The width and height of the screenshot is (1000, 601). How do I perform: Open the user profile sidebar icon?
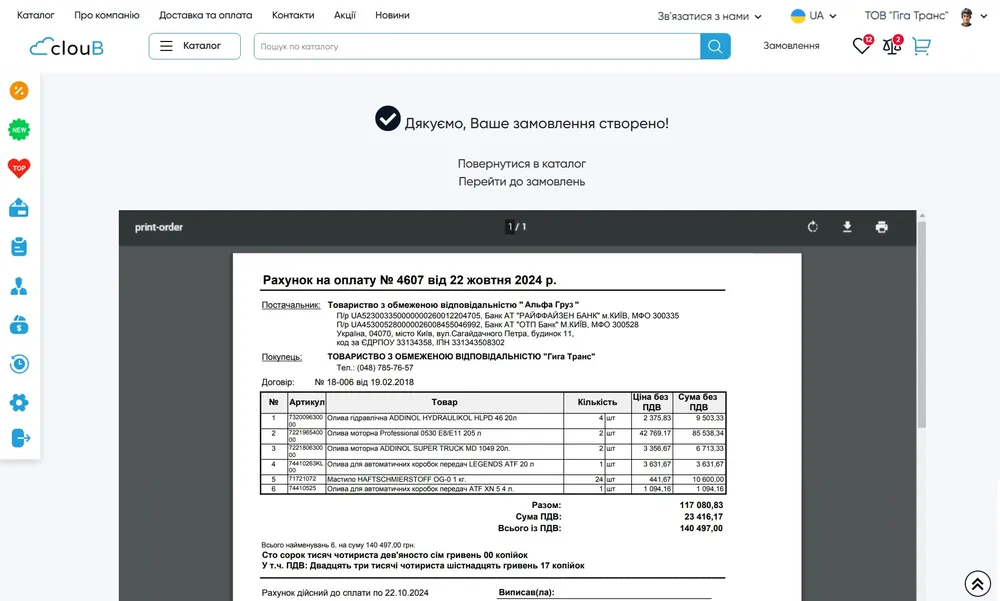pyautogui.click(x=19, y=286)
